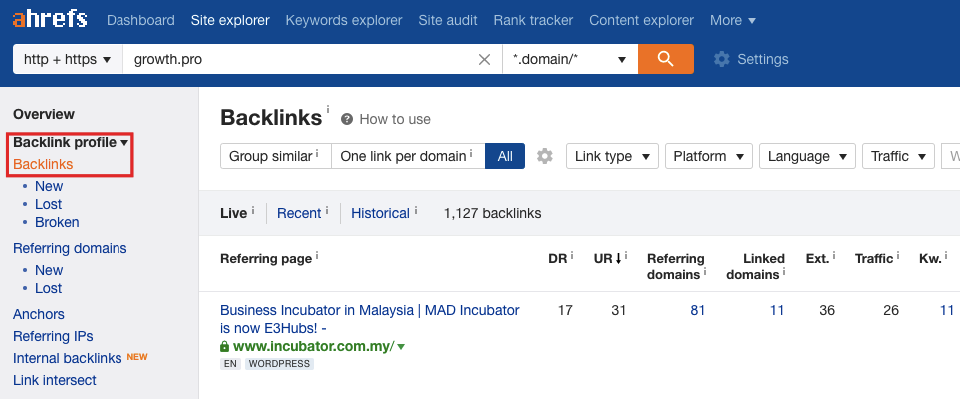Image resolution: width=960 pixels, height=399 pixels.
Task: Sort by the Ext. column header
Action: pos(817,259)
